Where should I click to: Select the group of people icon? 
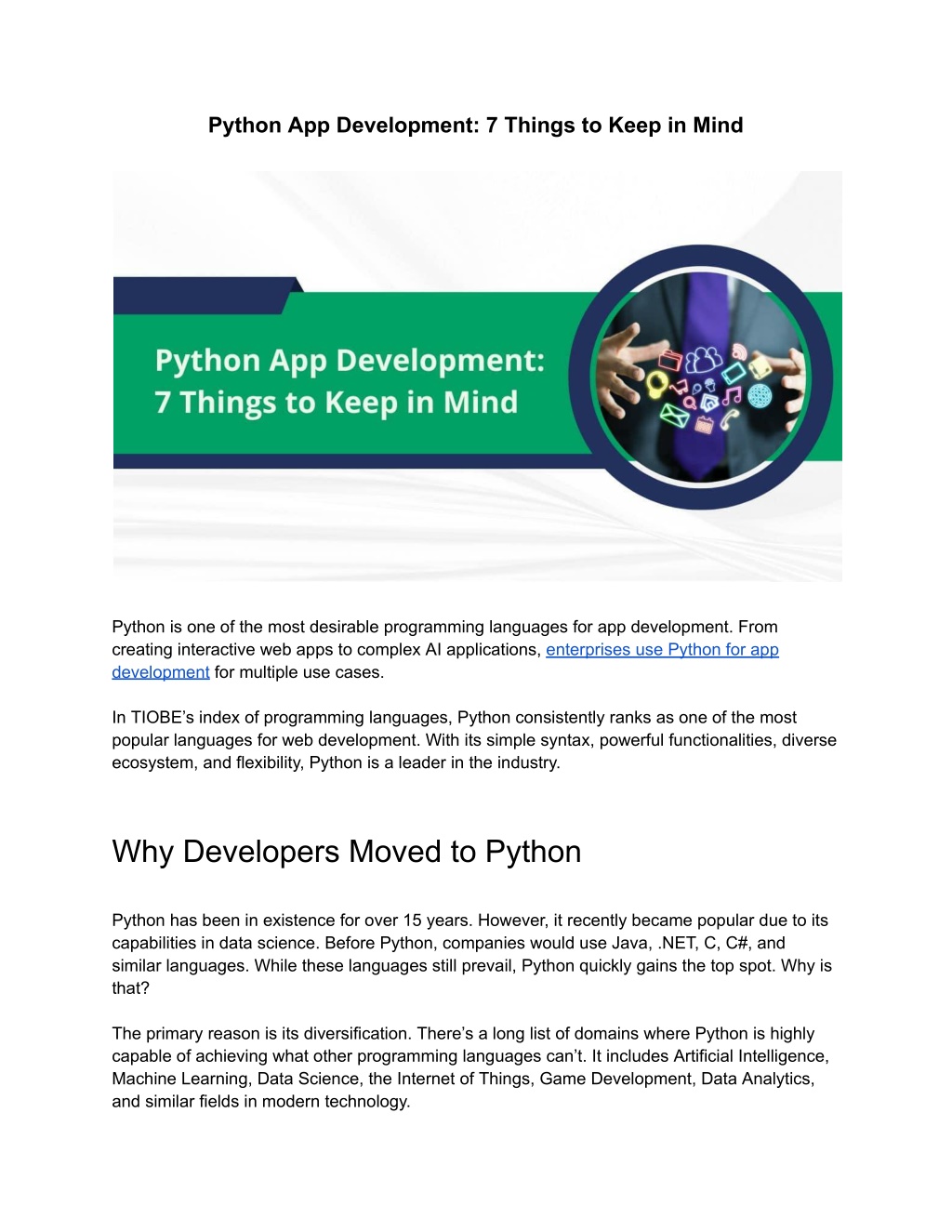pyautogui.click(x=704, y=360)
